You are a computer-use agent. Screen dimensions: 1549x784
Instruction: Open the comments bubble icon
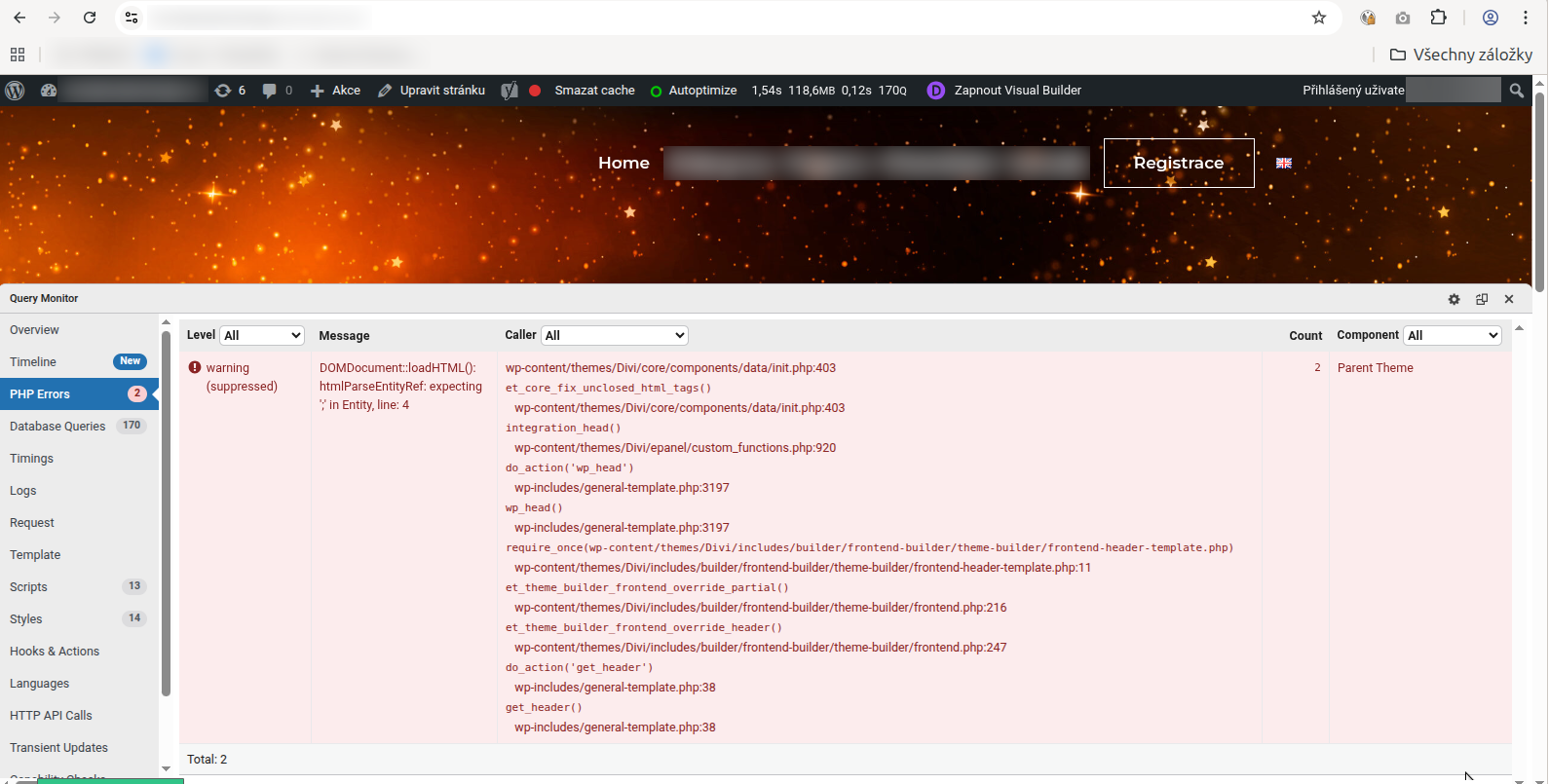coord(277,91)
